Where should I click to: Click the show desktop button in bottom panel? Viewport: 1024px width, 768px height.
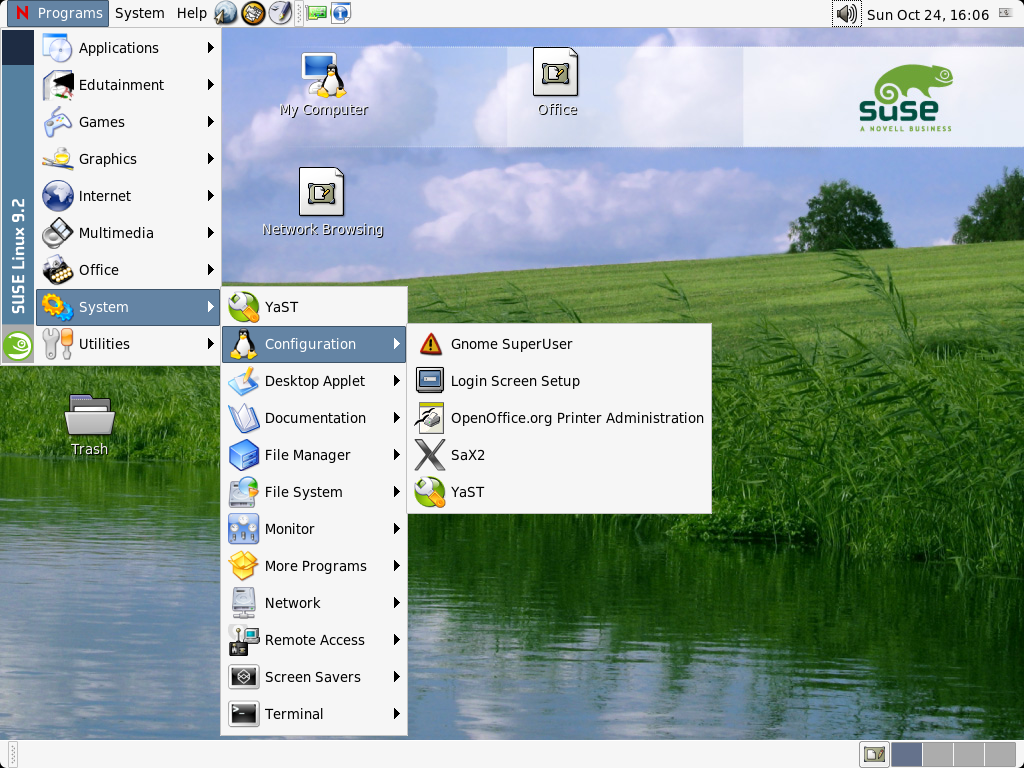(x=874, y=754)
